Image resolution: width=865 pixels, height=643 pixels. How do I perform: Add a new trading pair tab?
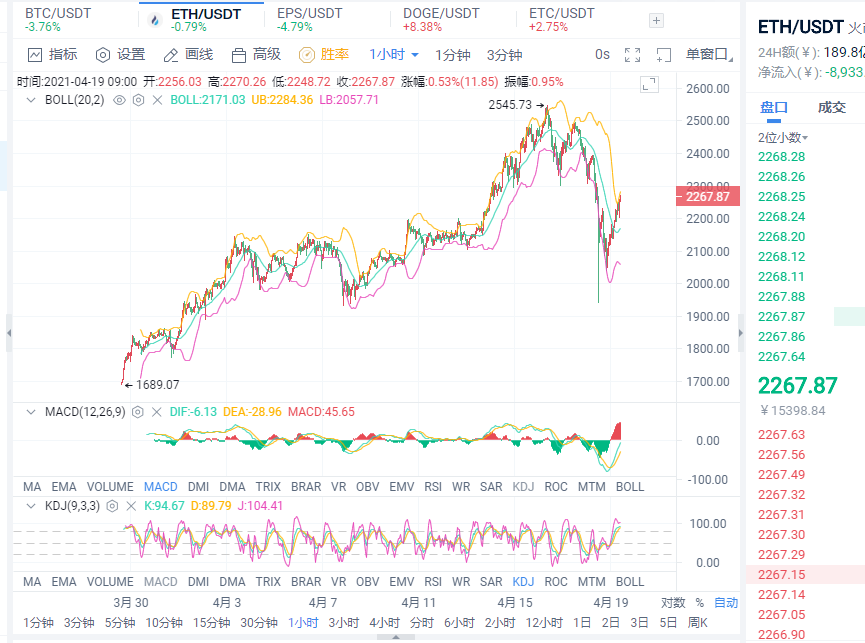click(656, 20)
